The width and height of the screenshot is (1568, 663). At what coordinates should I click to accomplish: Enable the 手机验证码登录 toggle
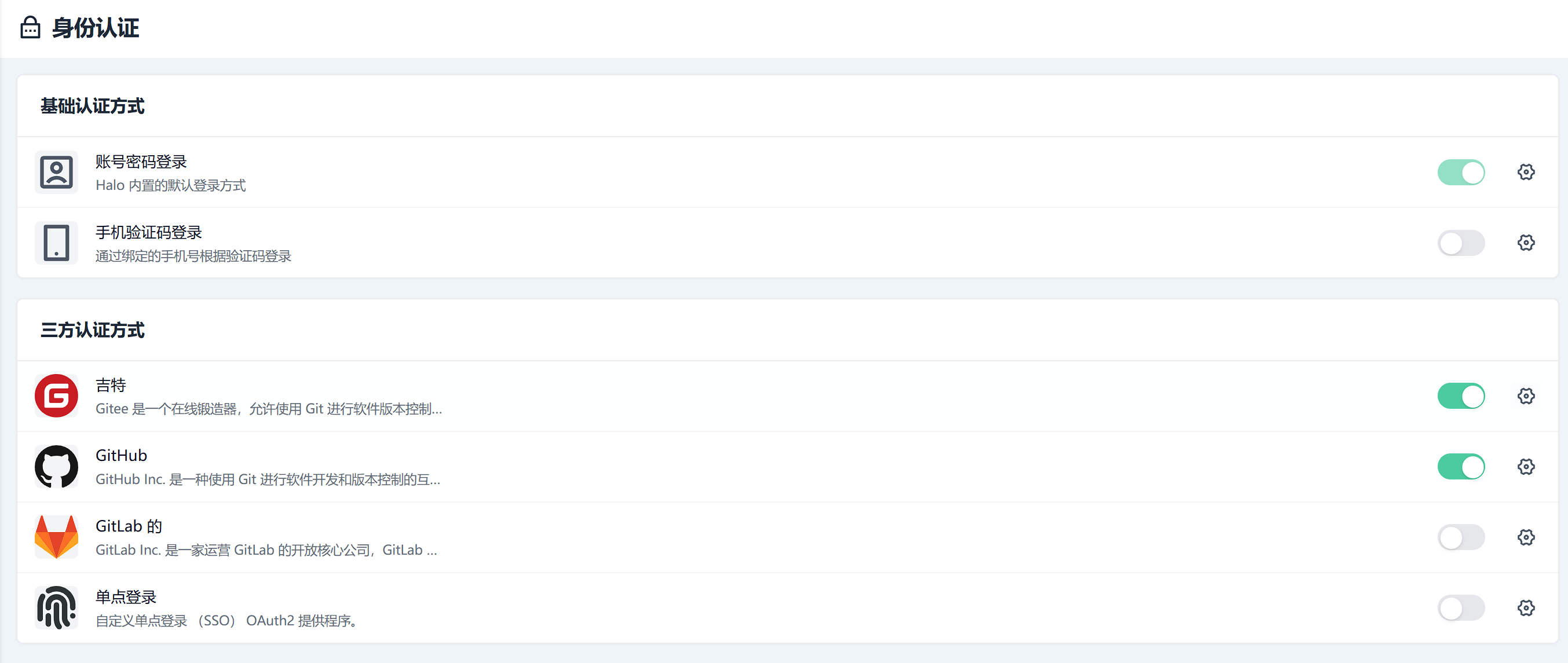(1461, 243)
